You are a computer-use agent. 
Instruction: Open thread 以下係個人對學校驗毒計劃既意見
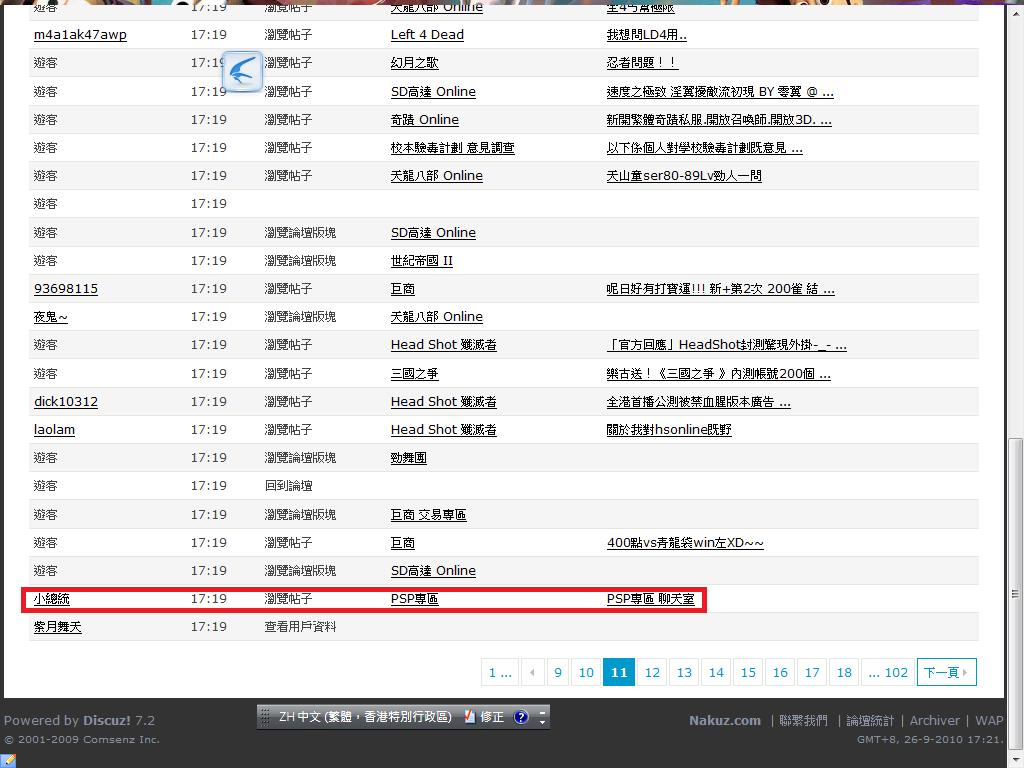(704, 148)
